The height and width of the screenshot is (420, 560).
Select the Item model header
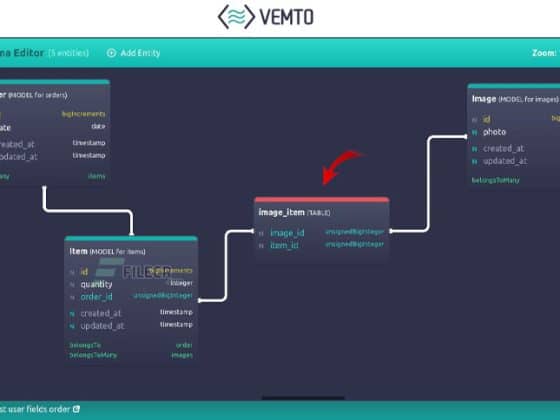click(107, 251)
